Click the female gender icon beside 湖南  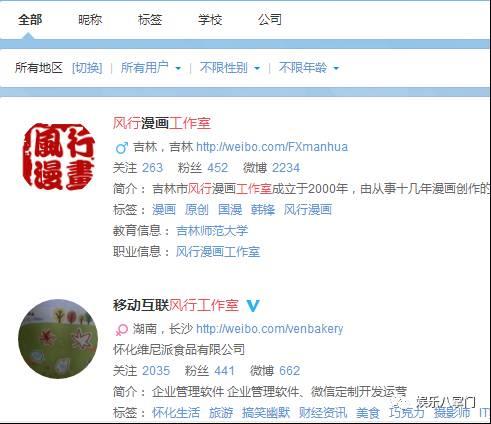click(x=121, y=330)
